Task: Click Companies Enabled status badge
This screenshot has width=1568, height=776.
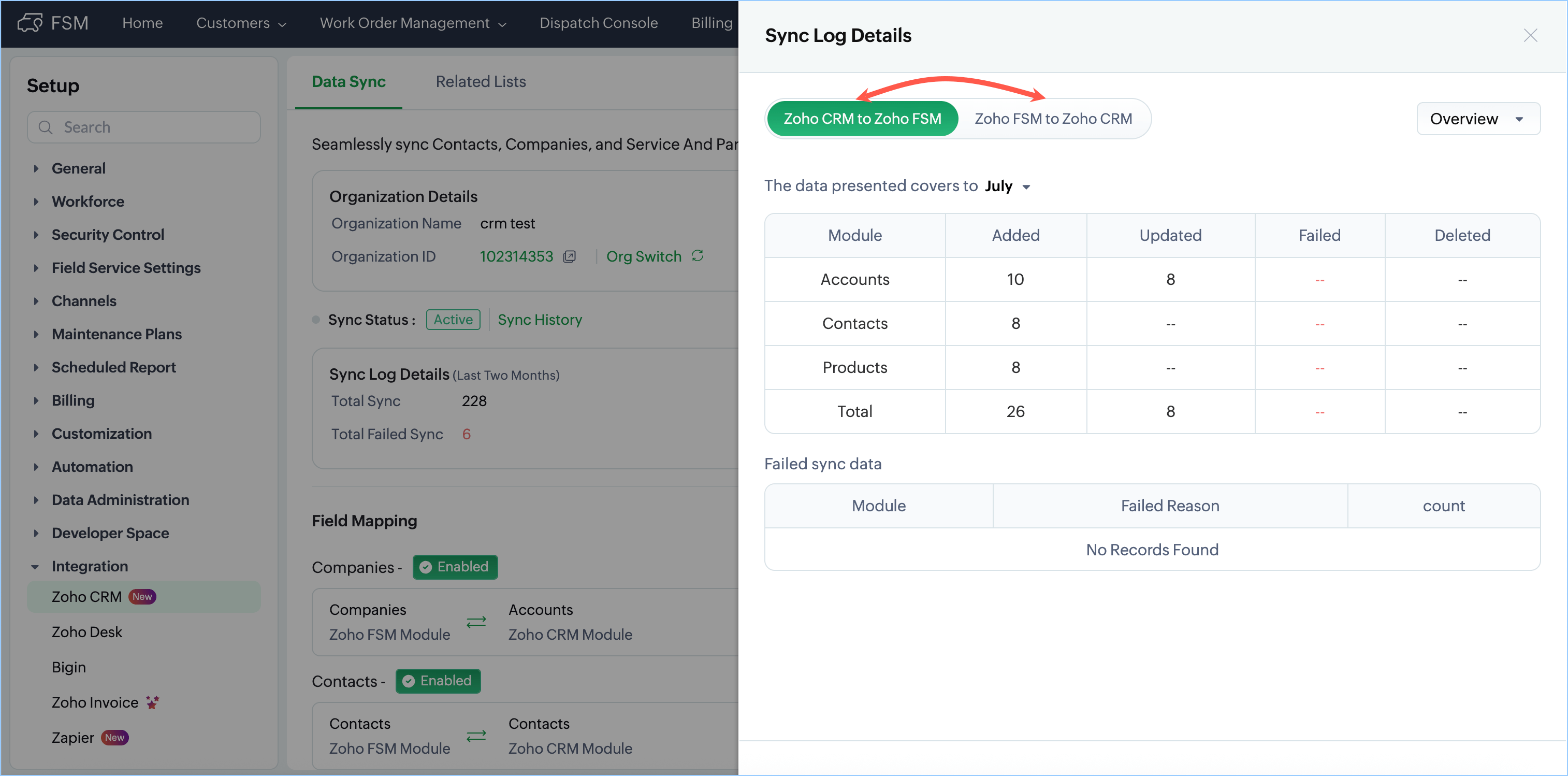Action: point(455,567)
